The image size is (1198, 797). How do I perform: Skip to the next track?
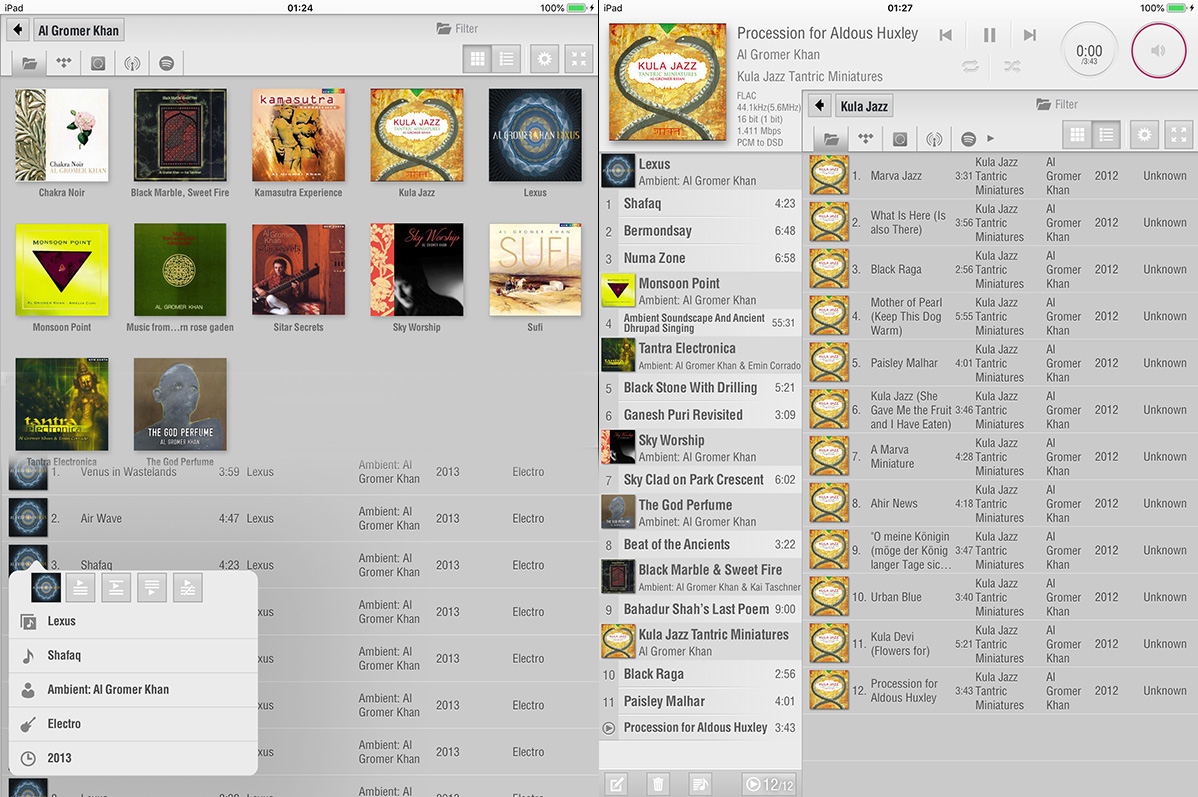(x=1029, y=36)
